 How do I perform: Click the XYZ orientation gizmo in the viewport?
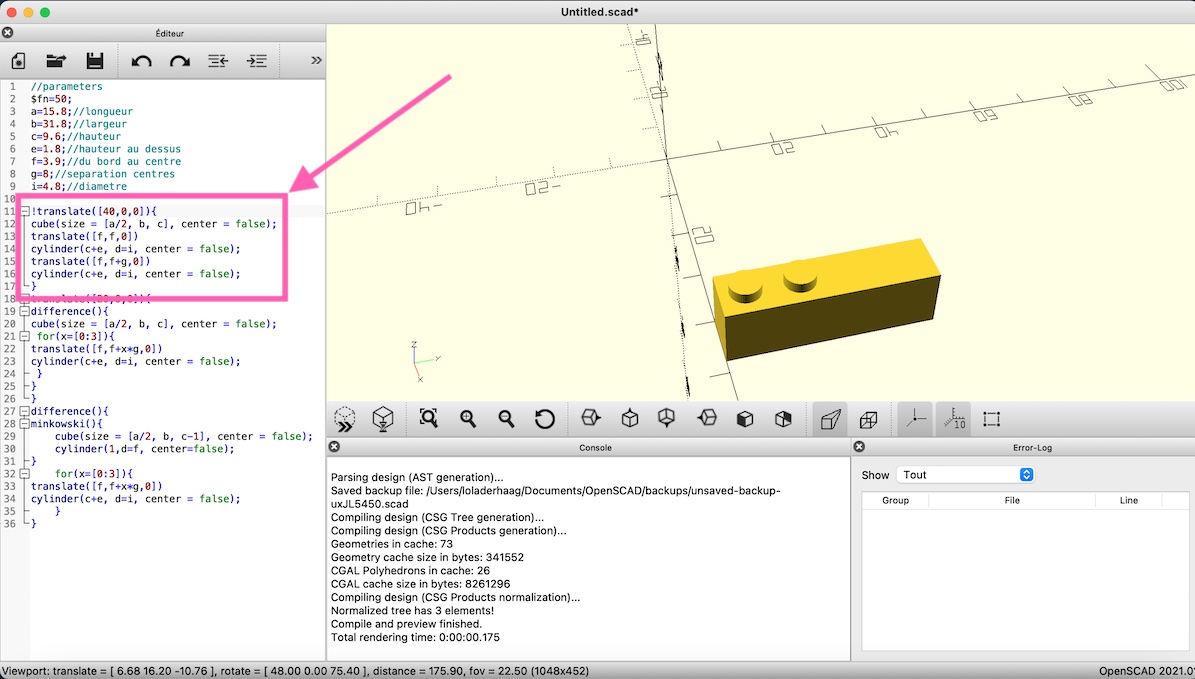click(x=424, y=361)
